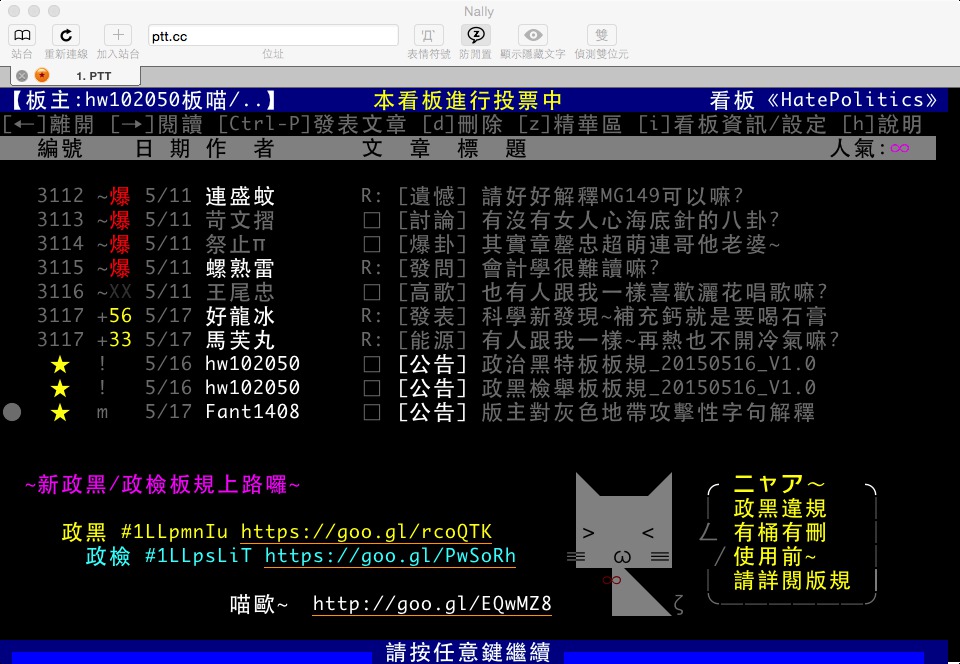Click post title 會計學很難讀嘛
Viewport: 960px width, 664px height.
(x=570, y=268)
